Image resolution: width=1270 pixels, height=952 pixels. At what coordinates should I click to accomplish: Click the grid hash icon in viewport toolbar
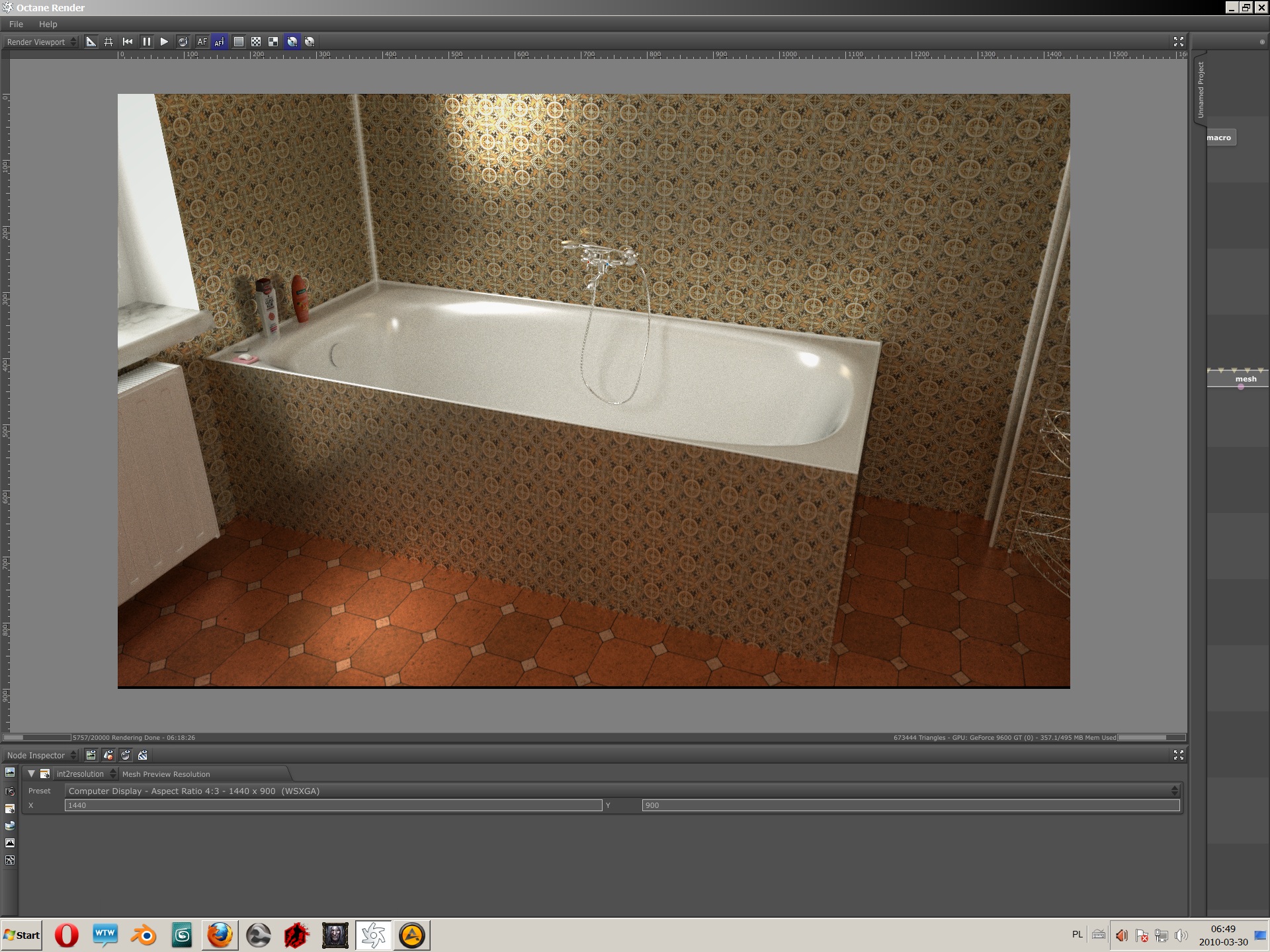tap(108, 42)
